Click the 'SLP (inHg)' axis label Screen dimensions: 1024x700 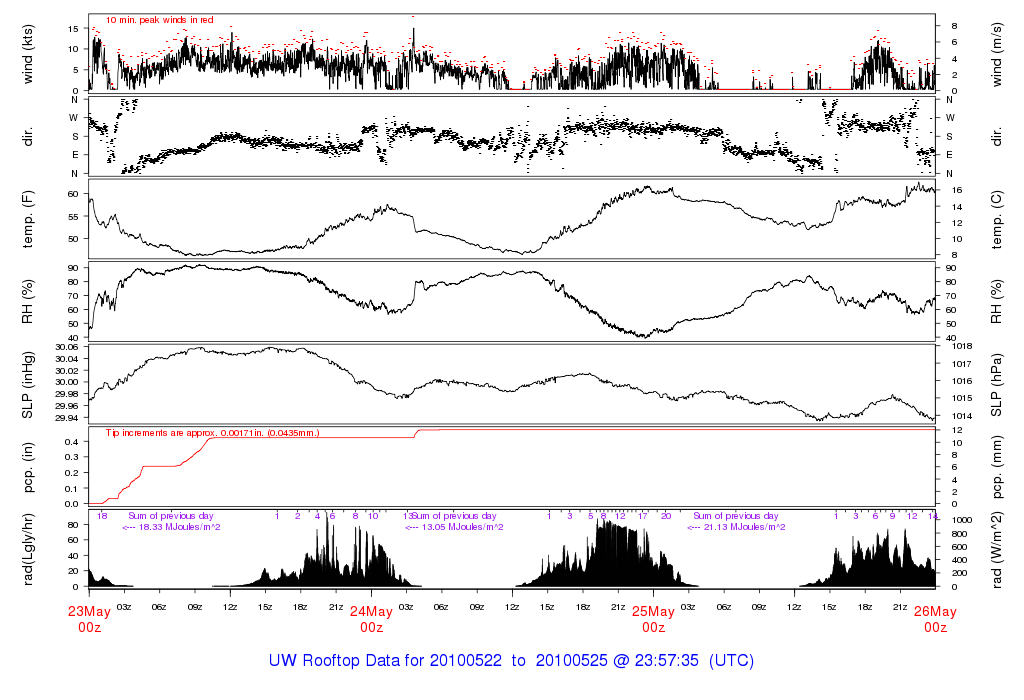27,385
